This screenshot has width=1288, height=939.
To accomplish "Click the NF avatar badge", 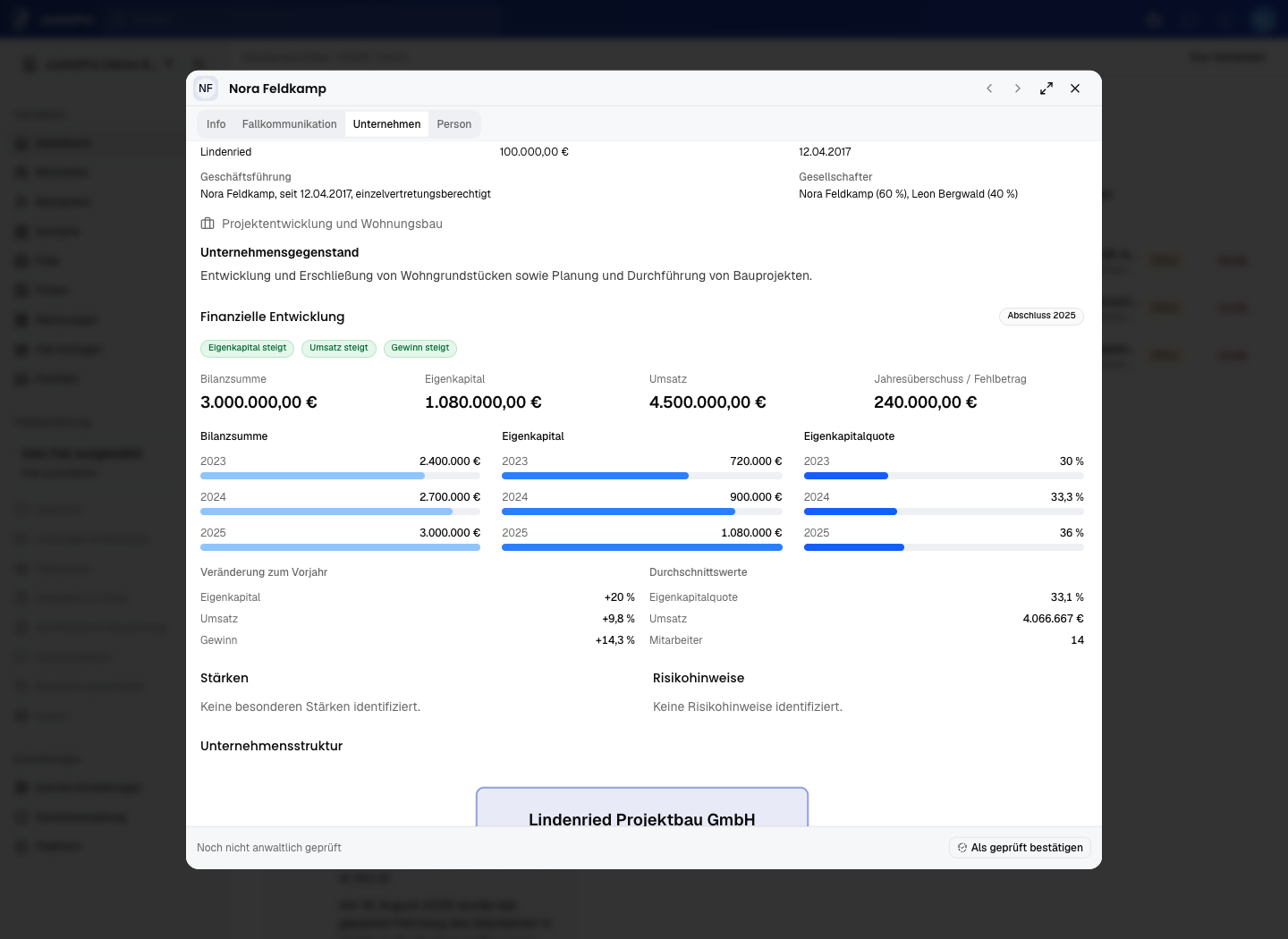I will [x=206, y=89].
